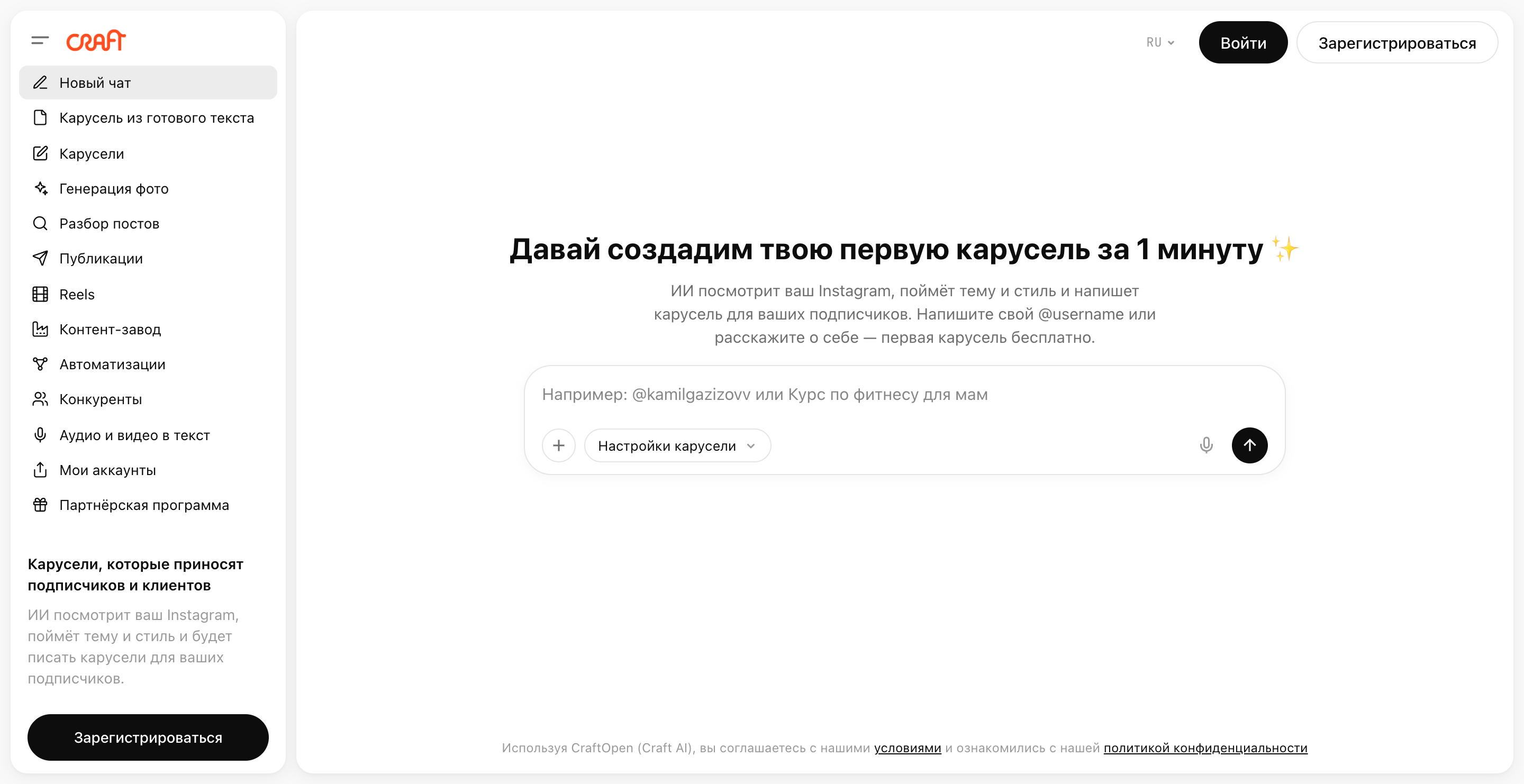This screenshot has width=1524, height=784.
Task: Click the magnifier icon for Разбор постов
Action: 40,223
